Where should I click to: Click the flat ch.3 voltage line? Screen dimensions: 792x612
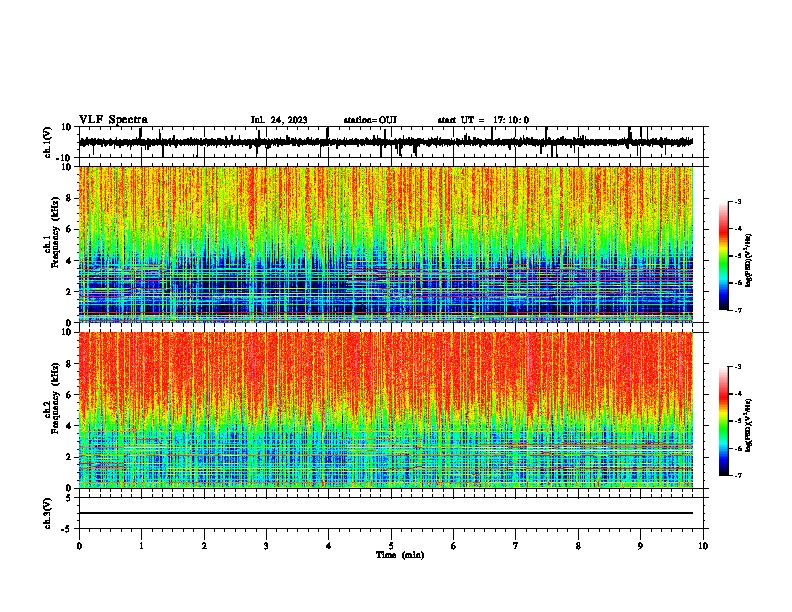point(386,513)
